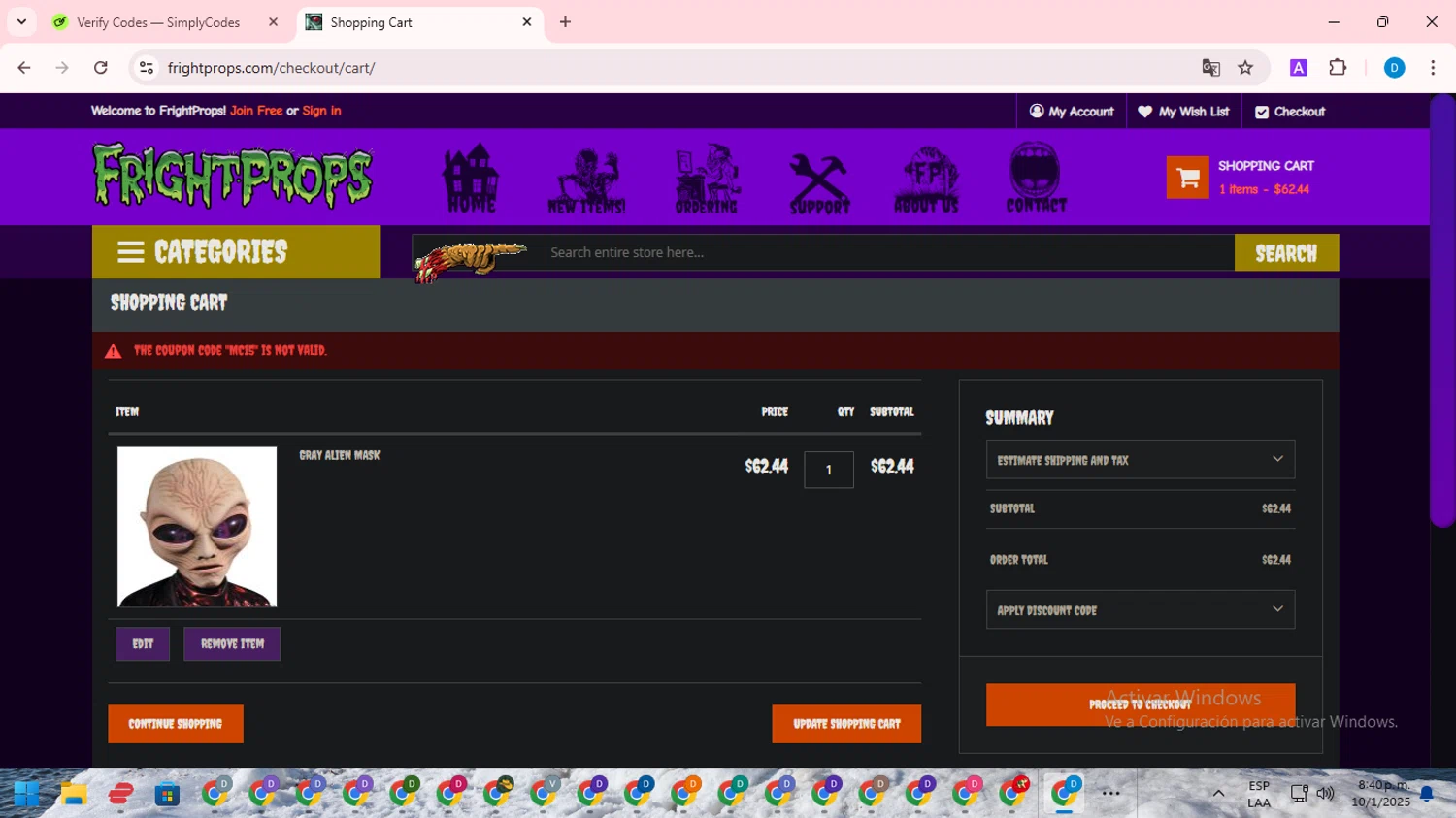
Task: Open Gray Alien Mask product link
Action: click(340, 455)
